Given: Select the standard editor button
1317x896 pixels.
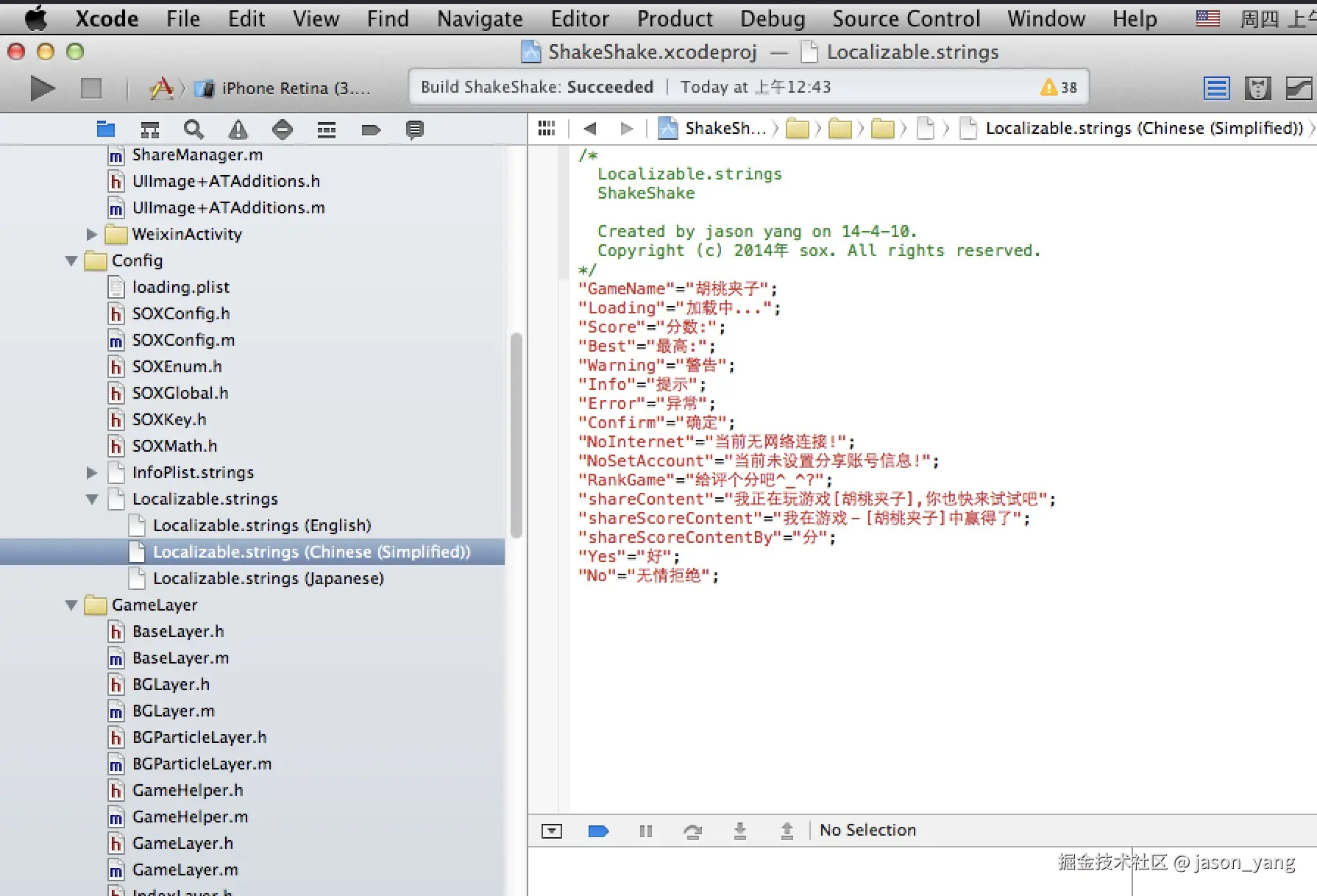Looking at the screenshot, I should 1217,88.
